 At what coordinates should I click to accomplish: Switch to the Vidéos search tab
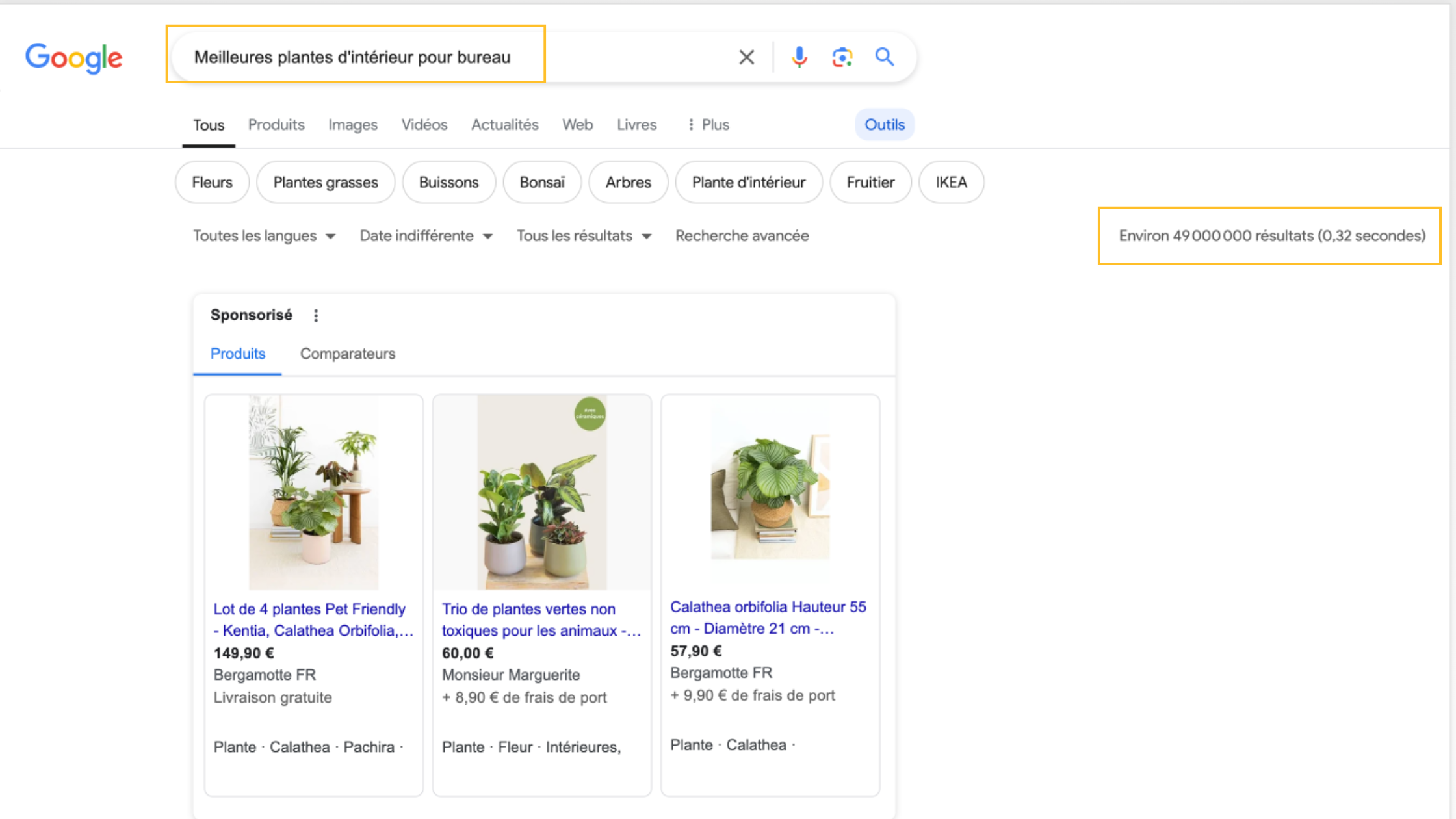point(424,125)
